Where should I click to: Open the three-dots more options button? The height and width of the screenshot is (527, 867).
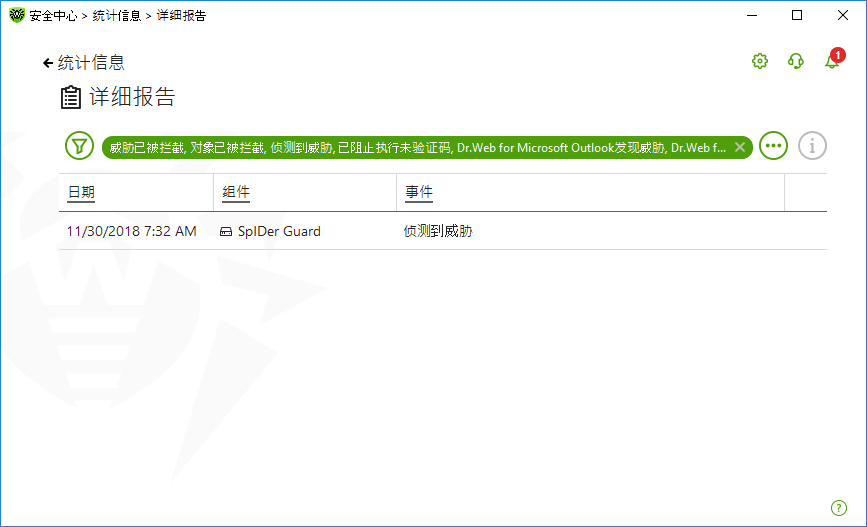[x=773, y=146]
